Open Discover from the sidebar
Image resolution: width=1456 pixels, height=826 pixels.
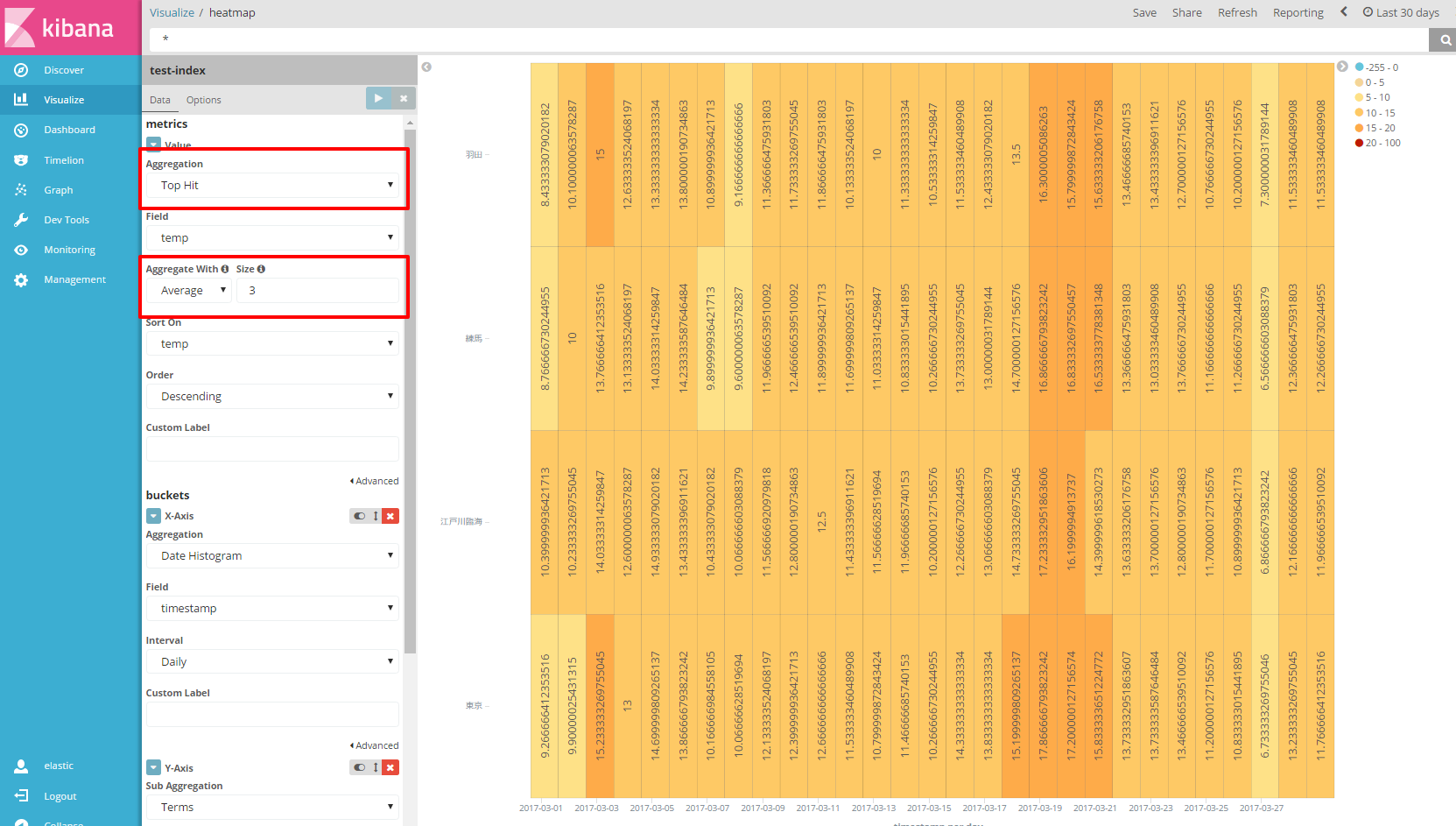64,70
